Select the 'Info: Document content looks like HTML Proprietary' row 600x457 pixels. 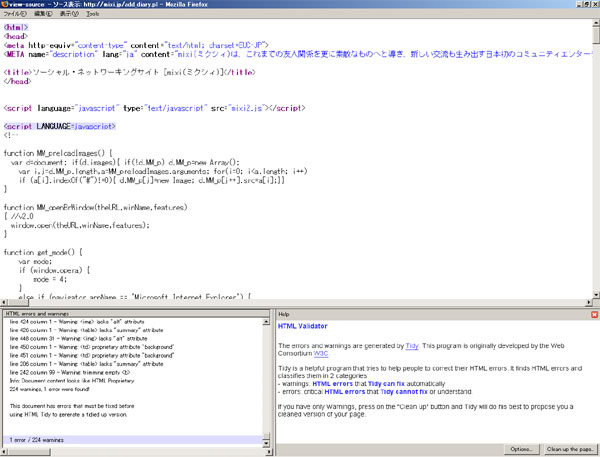coord(132,381)
